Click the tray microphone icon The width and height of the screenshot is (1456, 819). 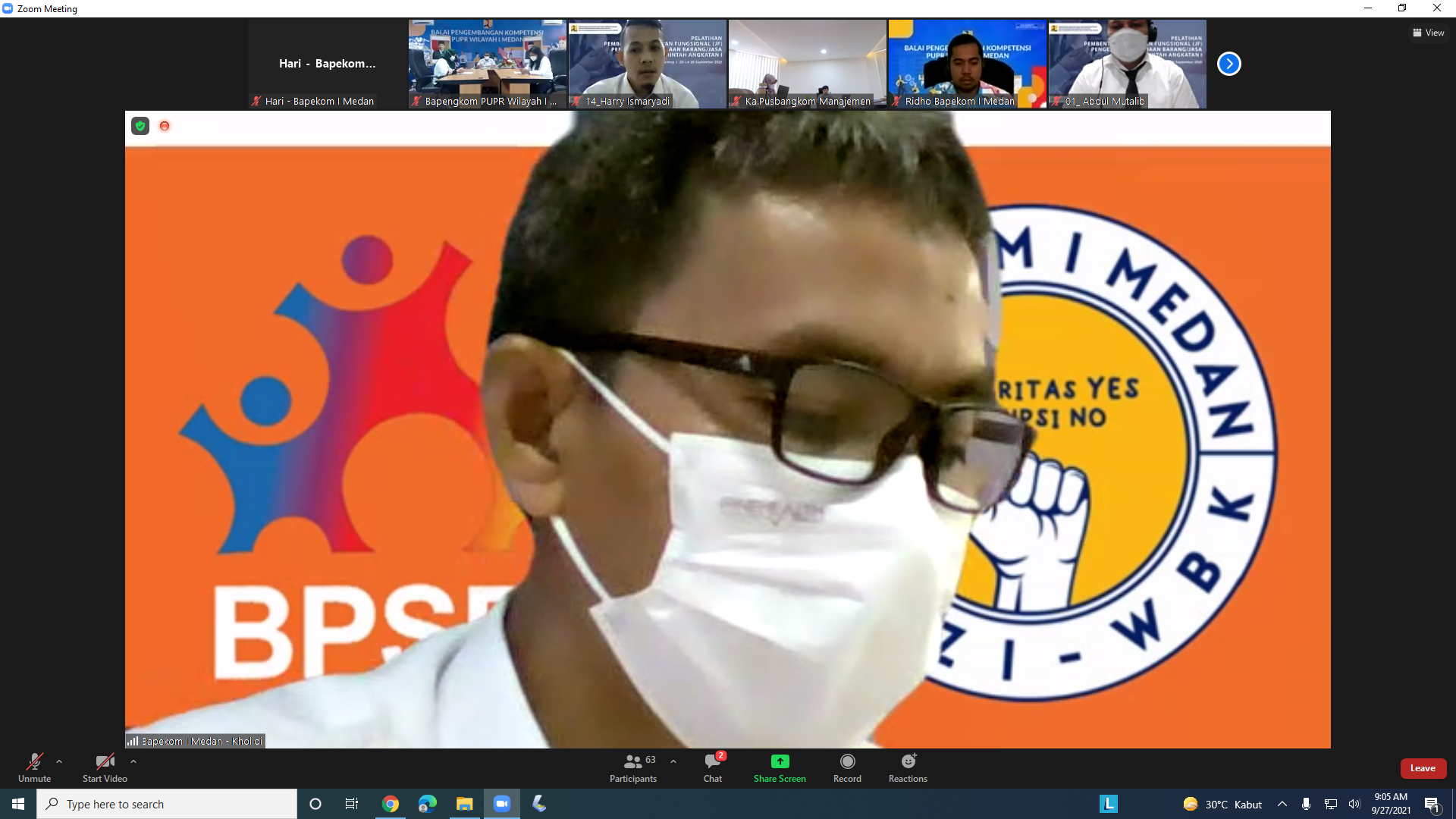[x=1306, y=804]
